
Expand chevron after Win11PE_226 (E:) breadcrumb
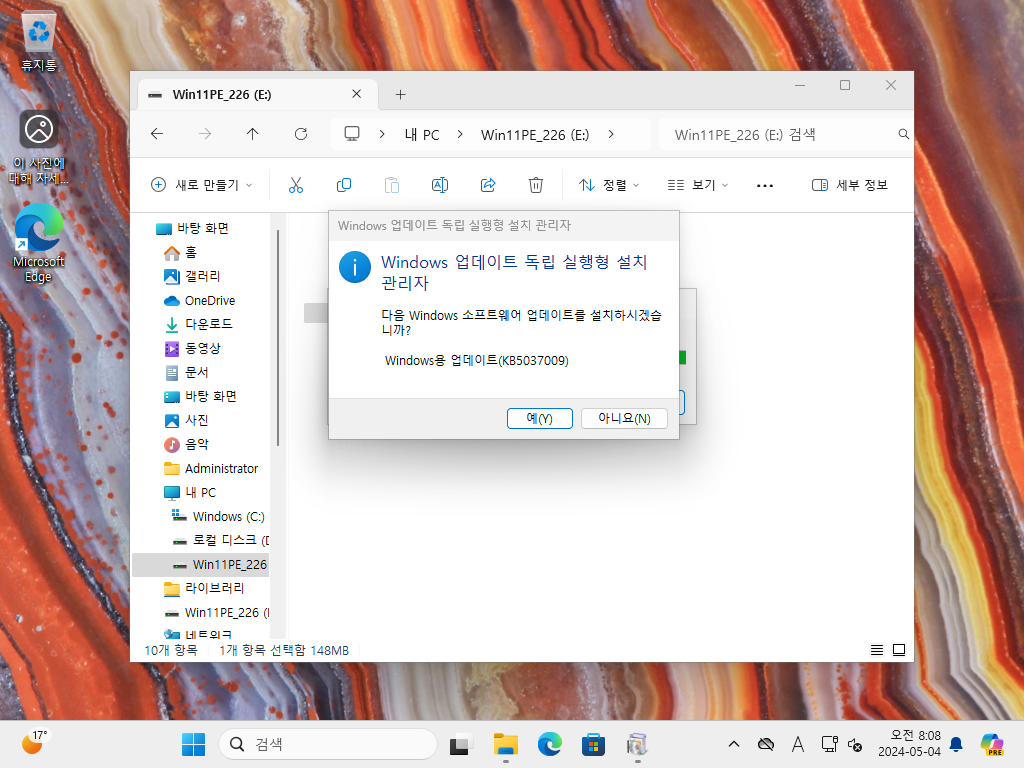(x=611, y=135)
